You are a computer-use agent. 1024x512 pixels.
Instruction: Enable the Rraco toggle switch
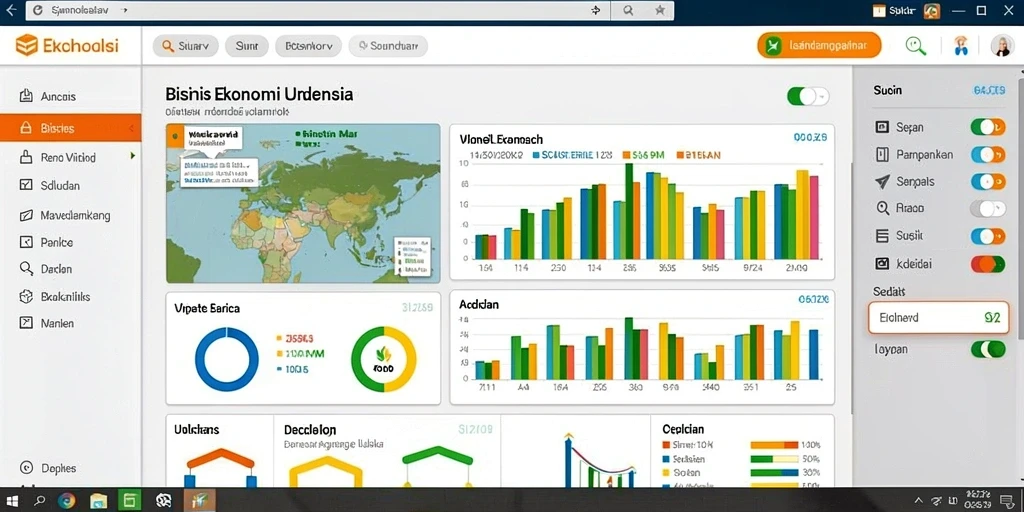pyautogui.click(x=987, y=208)
